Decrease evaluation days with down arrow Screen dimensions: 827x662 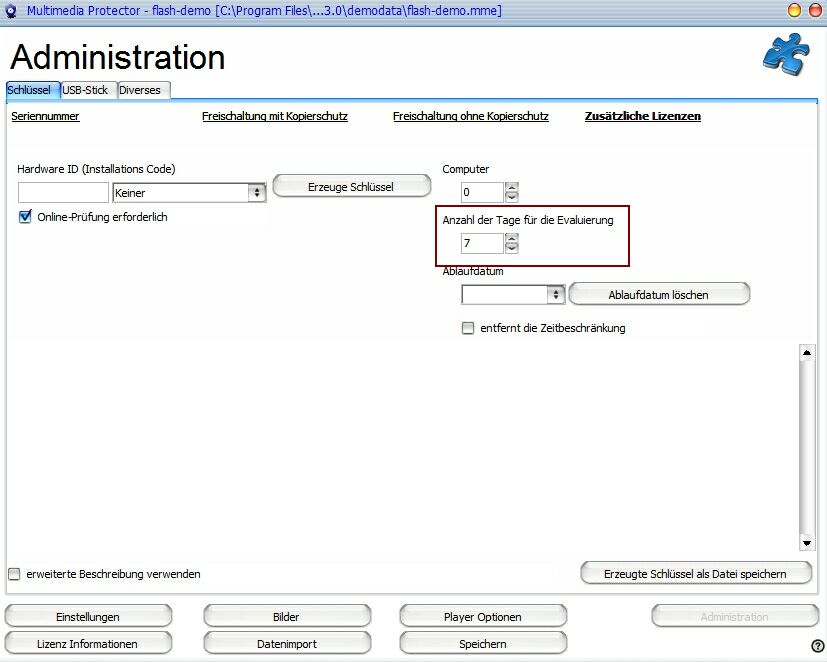pos(512,248)
